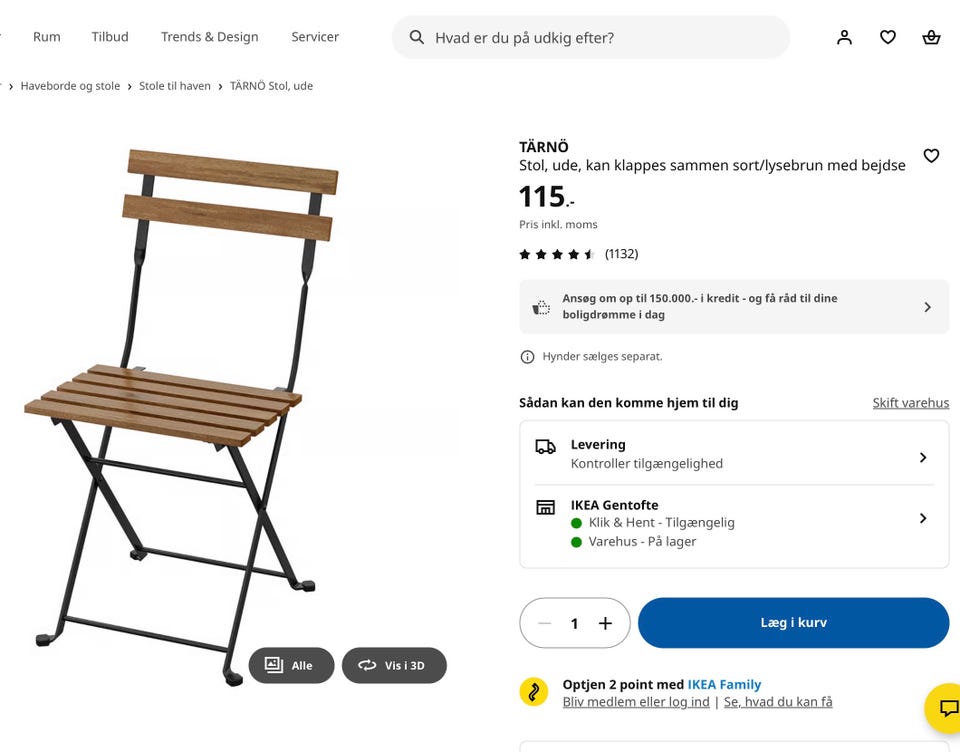Screen dimensions: 960x752
Task: Click the Skift varehus link
Action: [x=910, y=403]
